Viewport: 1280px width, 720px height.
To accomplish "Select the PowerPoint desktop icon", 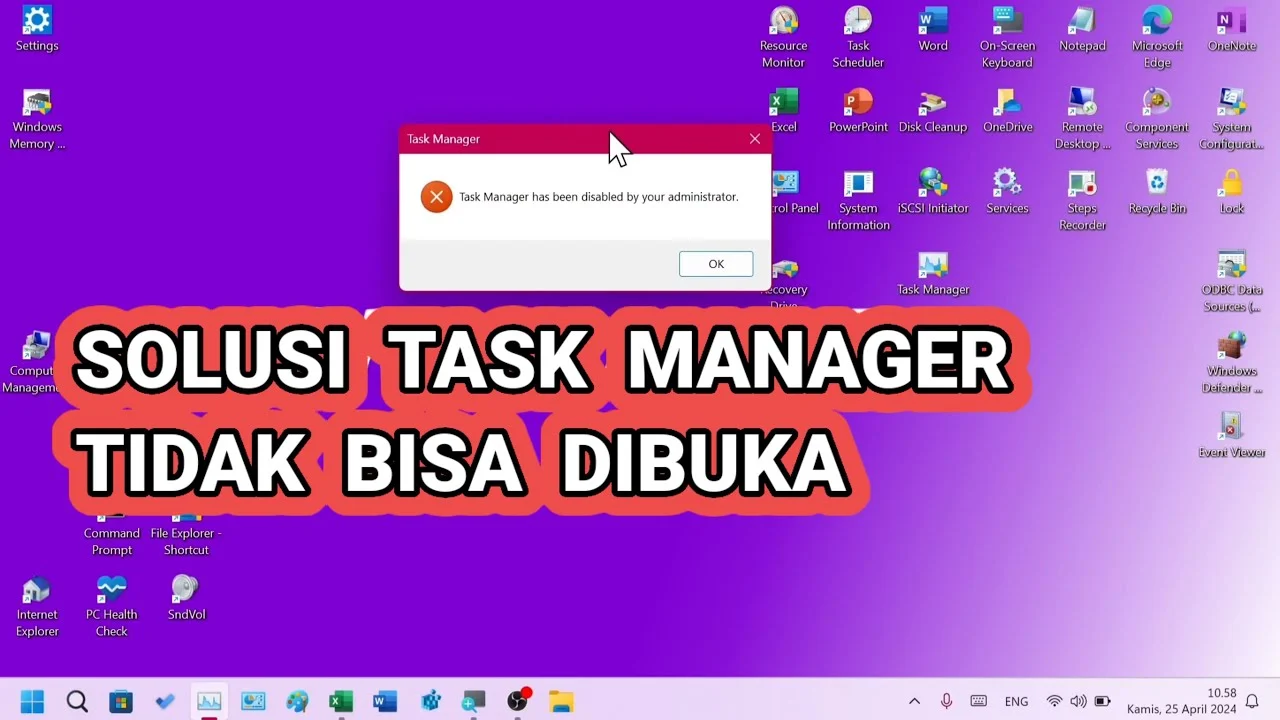I will pos(858,110).
